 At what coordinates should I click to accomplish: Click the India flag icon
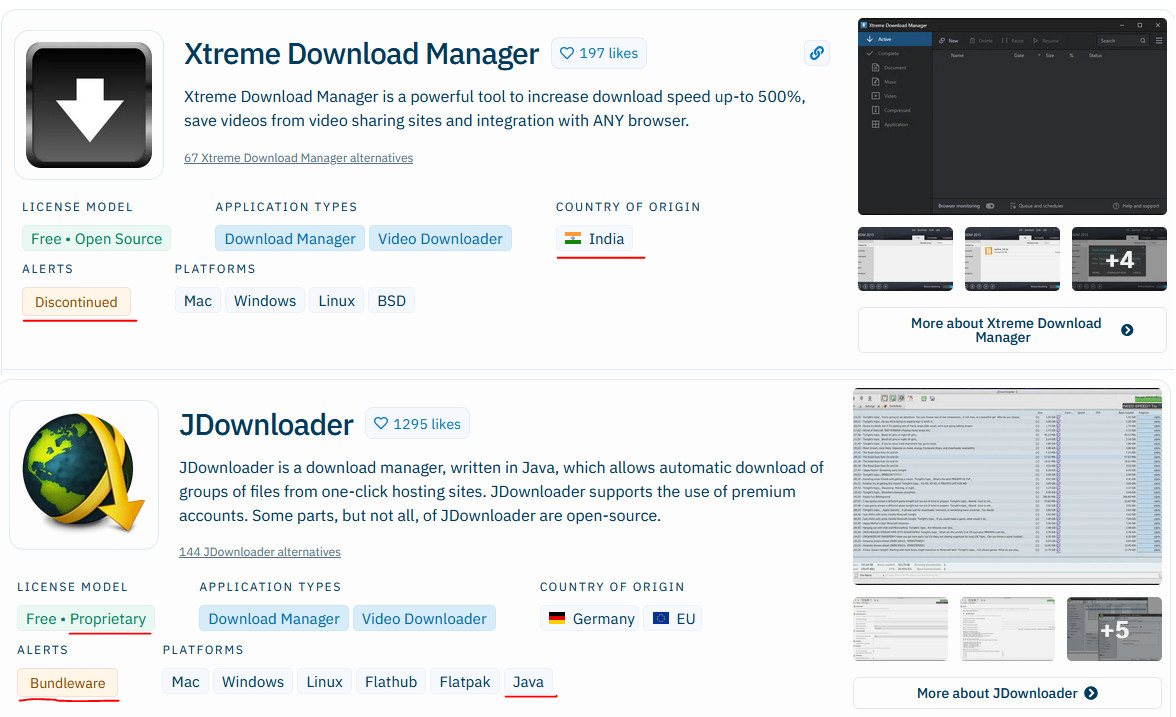click(573, 238)
